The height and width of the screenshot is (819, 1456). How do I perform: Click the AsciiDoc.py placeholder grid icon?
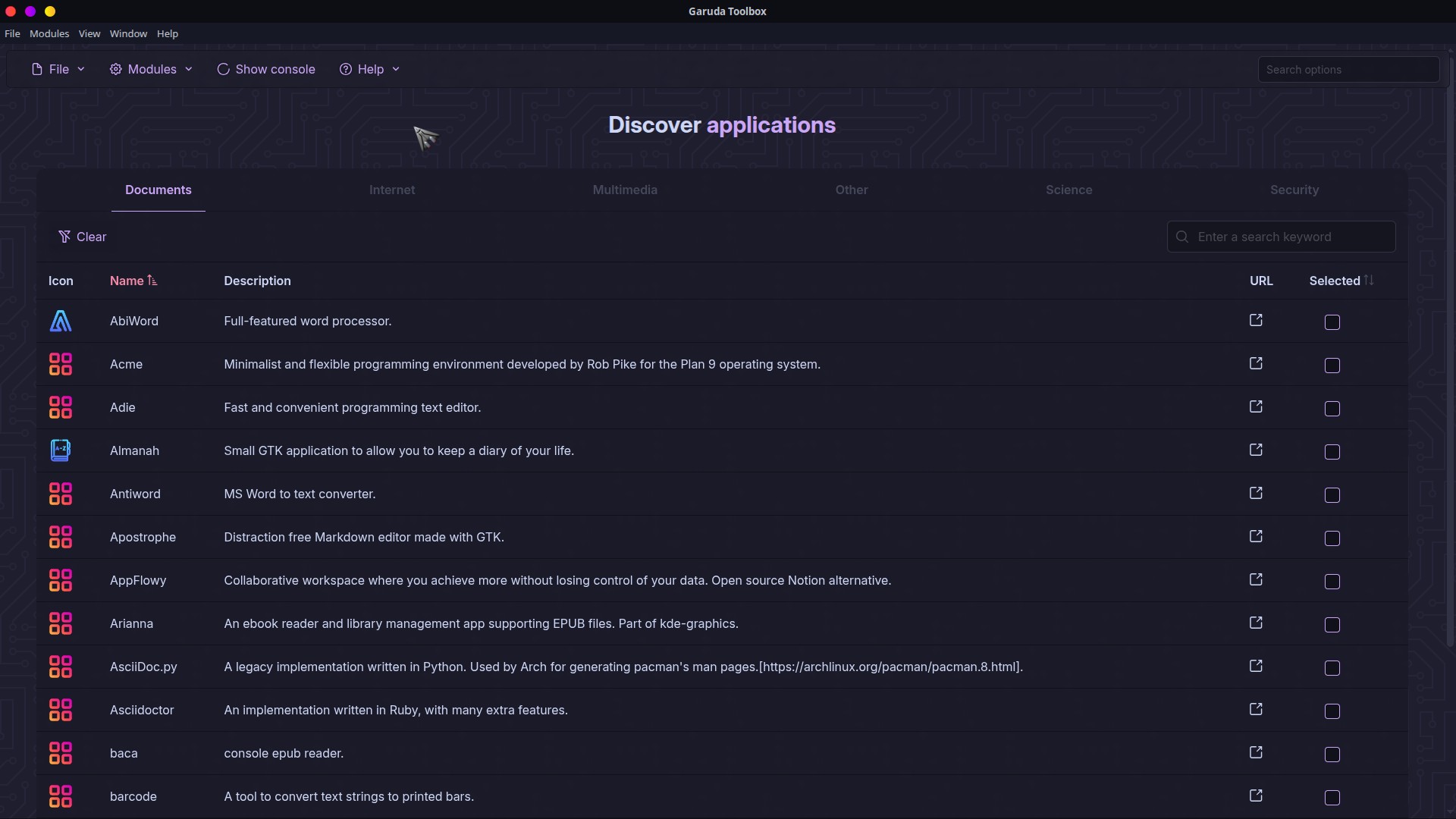click(x=61, y=667)
